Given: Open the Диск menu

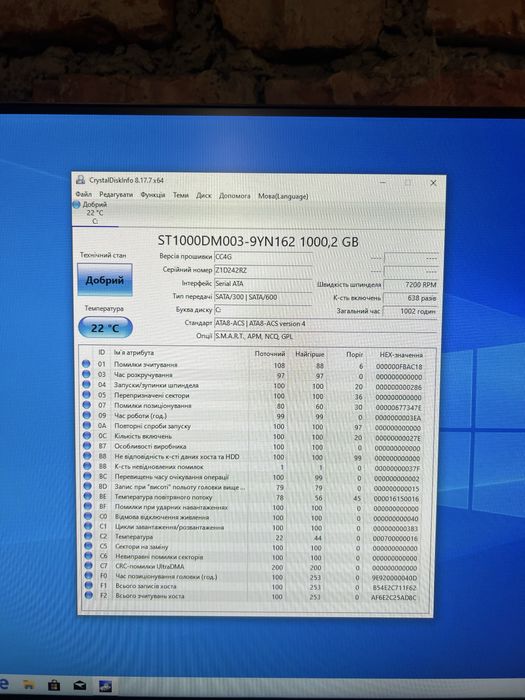Looking at the screenshot, I should tap(204, 195).
